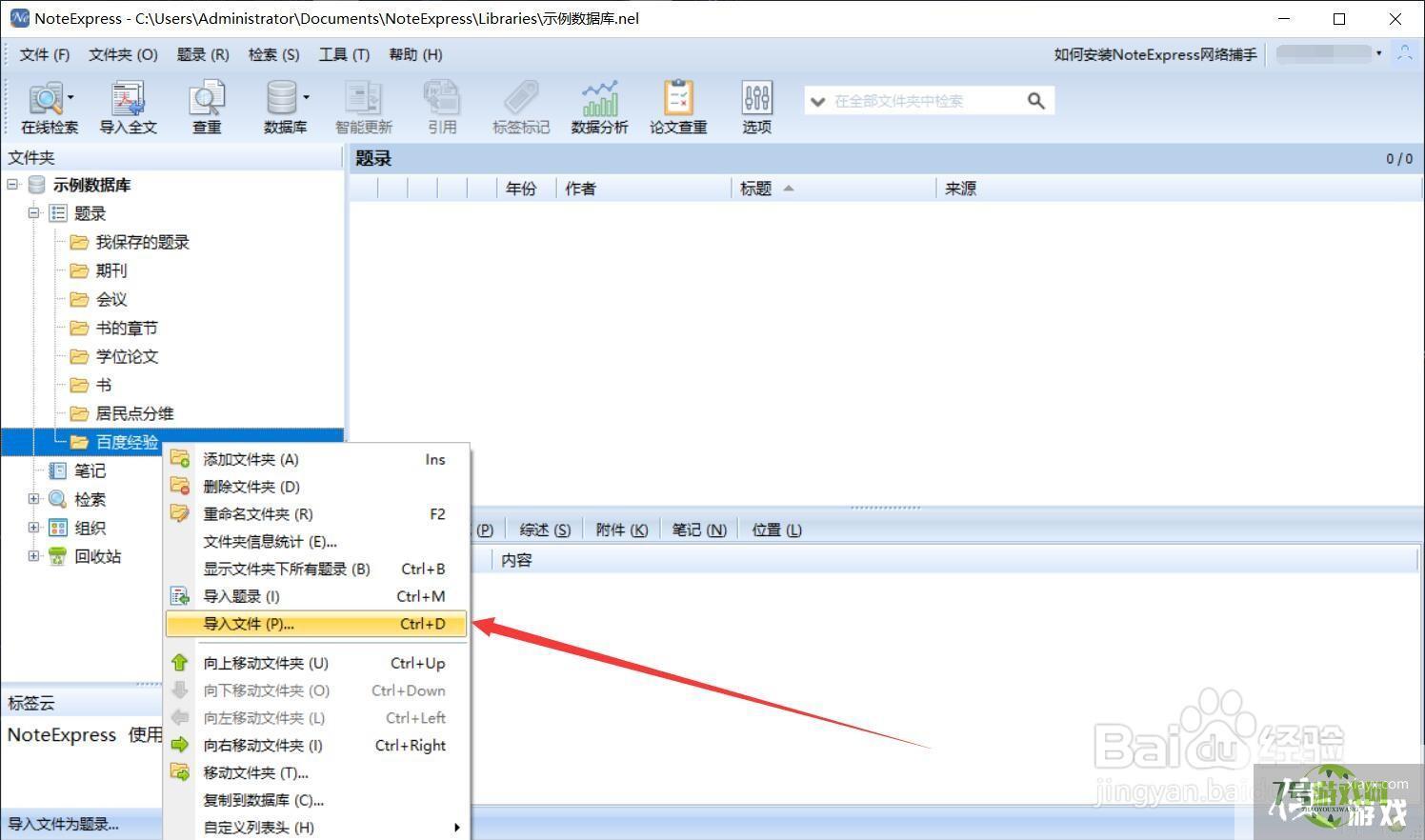
Task: Open the 文件夹 (O) menu
Action: (123, 54)
